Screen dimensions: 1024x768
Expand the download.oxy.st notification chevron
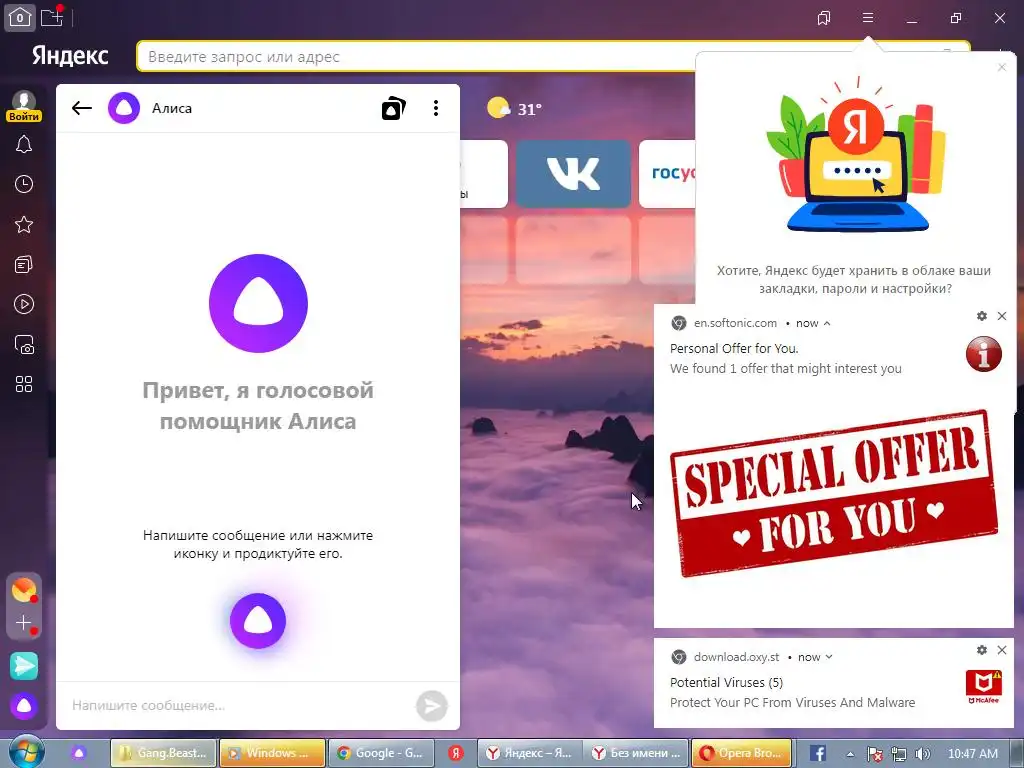[829, 657]
